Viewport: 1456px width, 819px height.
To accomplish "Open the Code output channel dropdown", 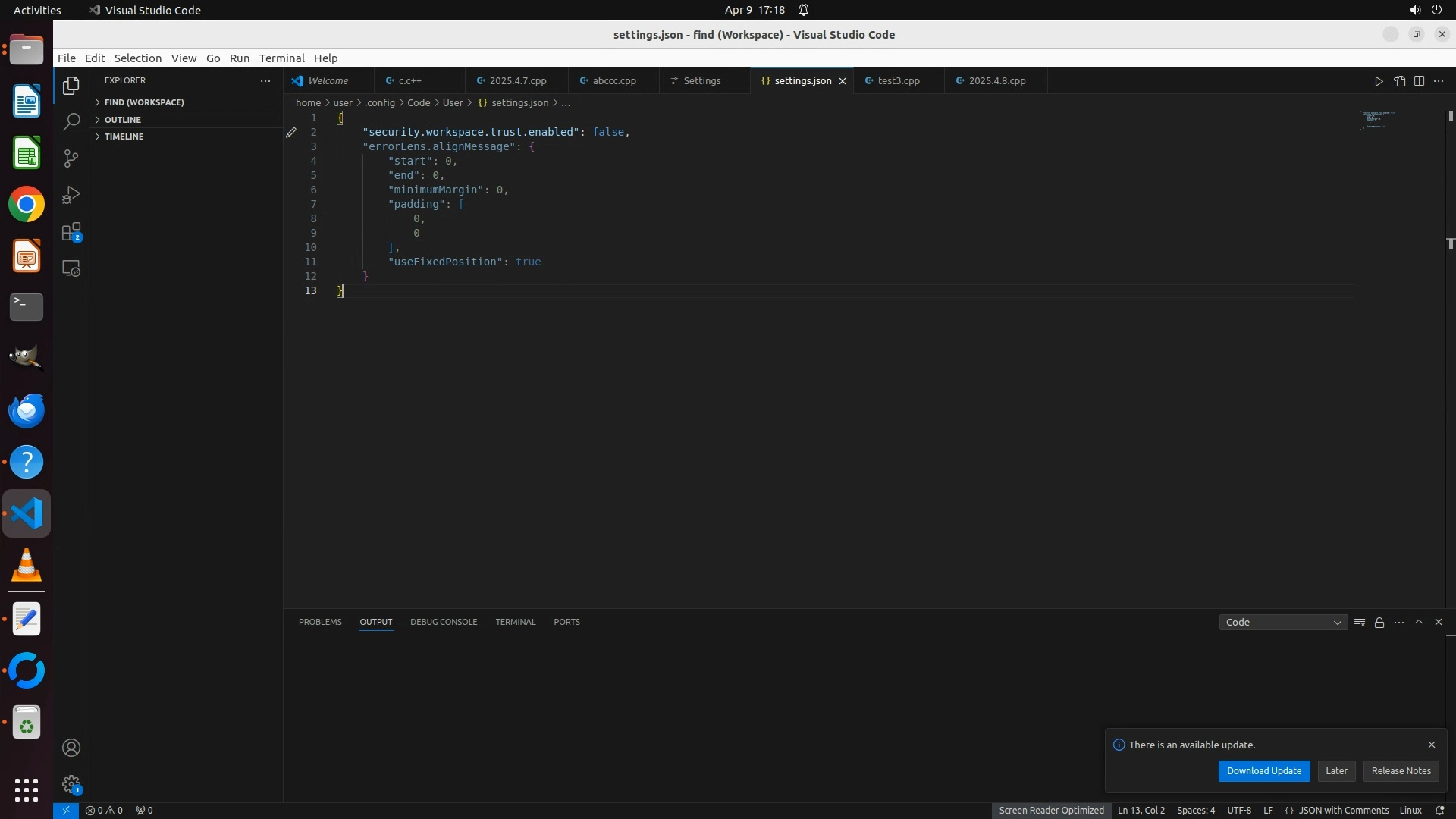I will (1283, 623).
